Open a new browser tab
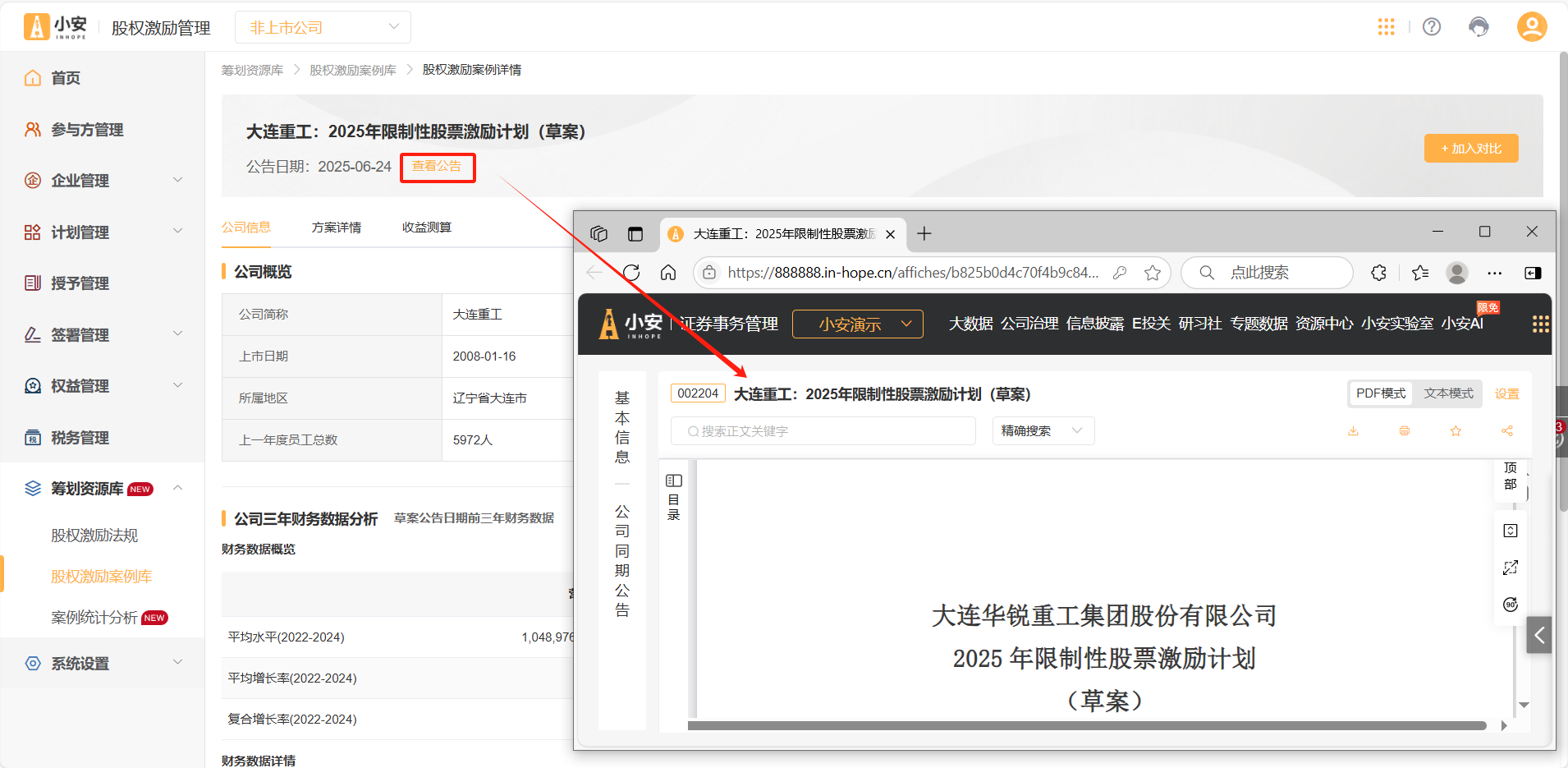 tap(924, 234)
